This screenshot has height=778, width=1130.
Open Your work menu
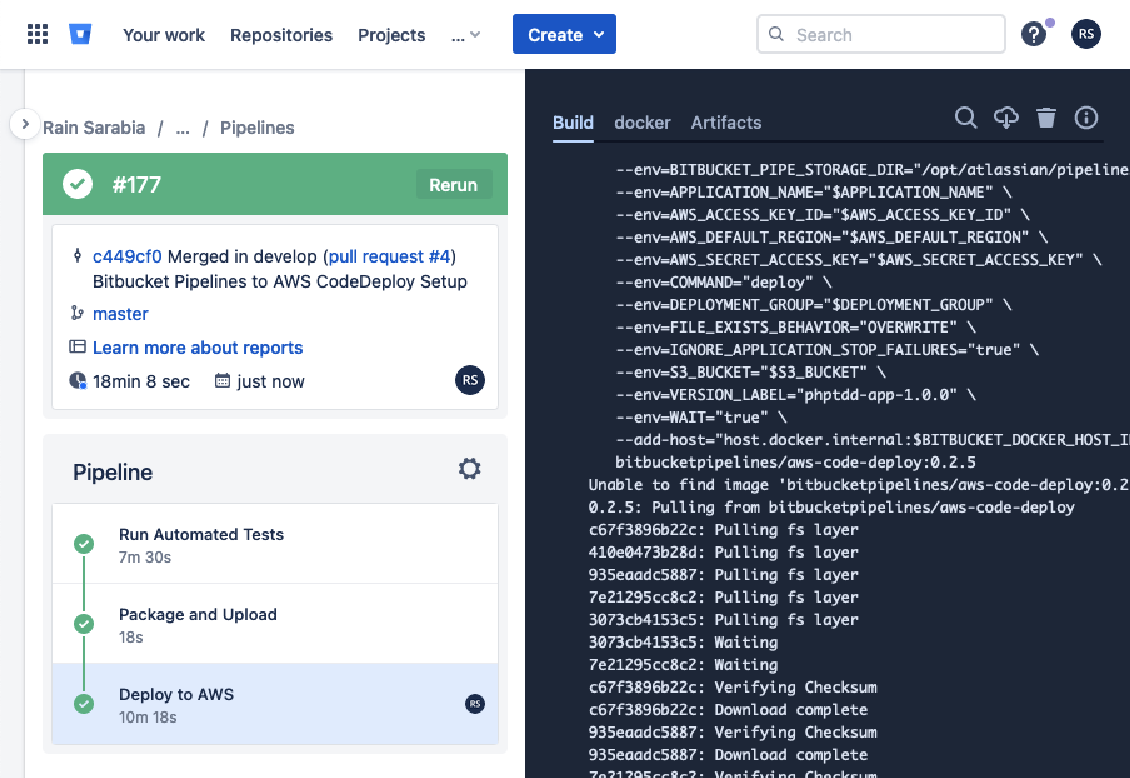(x=164, y=35)
